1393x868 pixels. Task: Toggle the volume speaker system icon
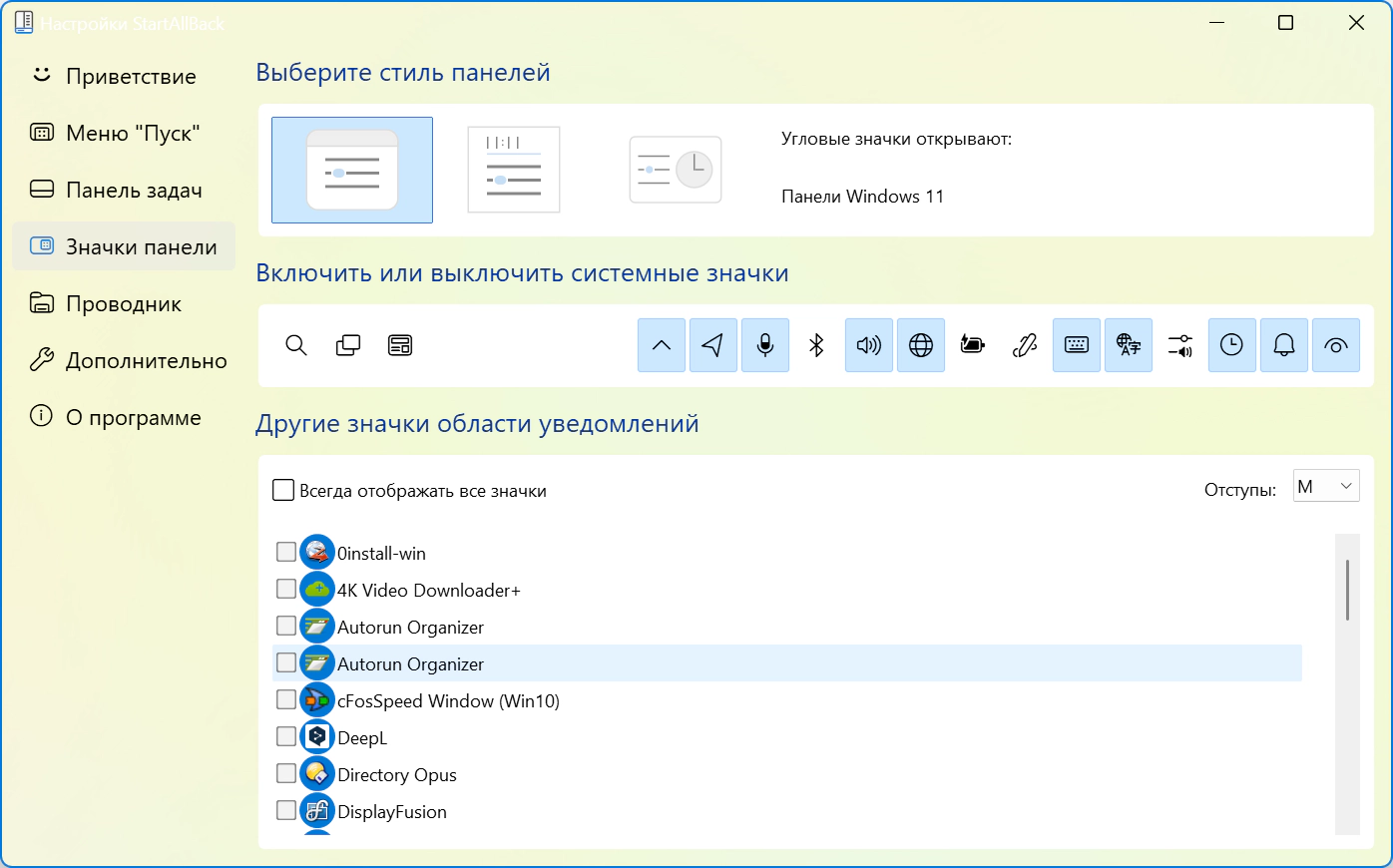click(x=869, y=345)
